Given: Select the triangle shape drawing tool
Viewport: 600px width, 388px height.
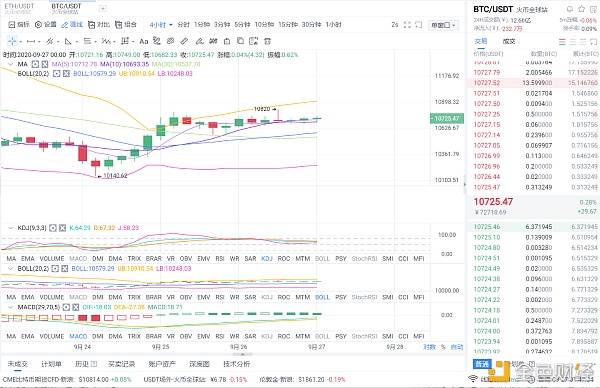Looking at the screenshot, I should (x=68, y=41).
